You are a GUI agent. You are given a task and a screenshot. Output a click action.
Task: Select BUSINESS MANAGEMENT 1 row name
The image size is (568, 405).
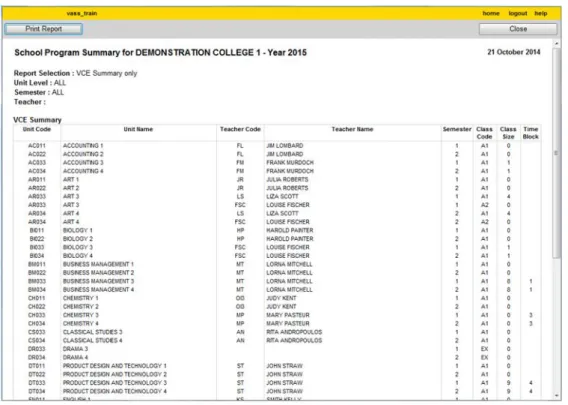click(98, 264)
